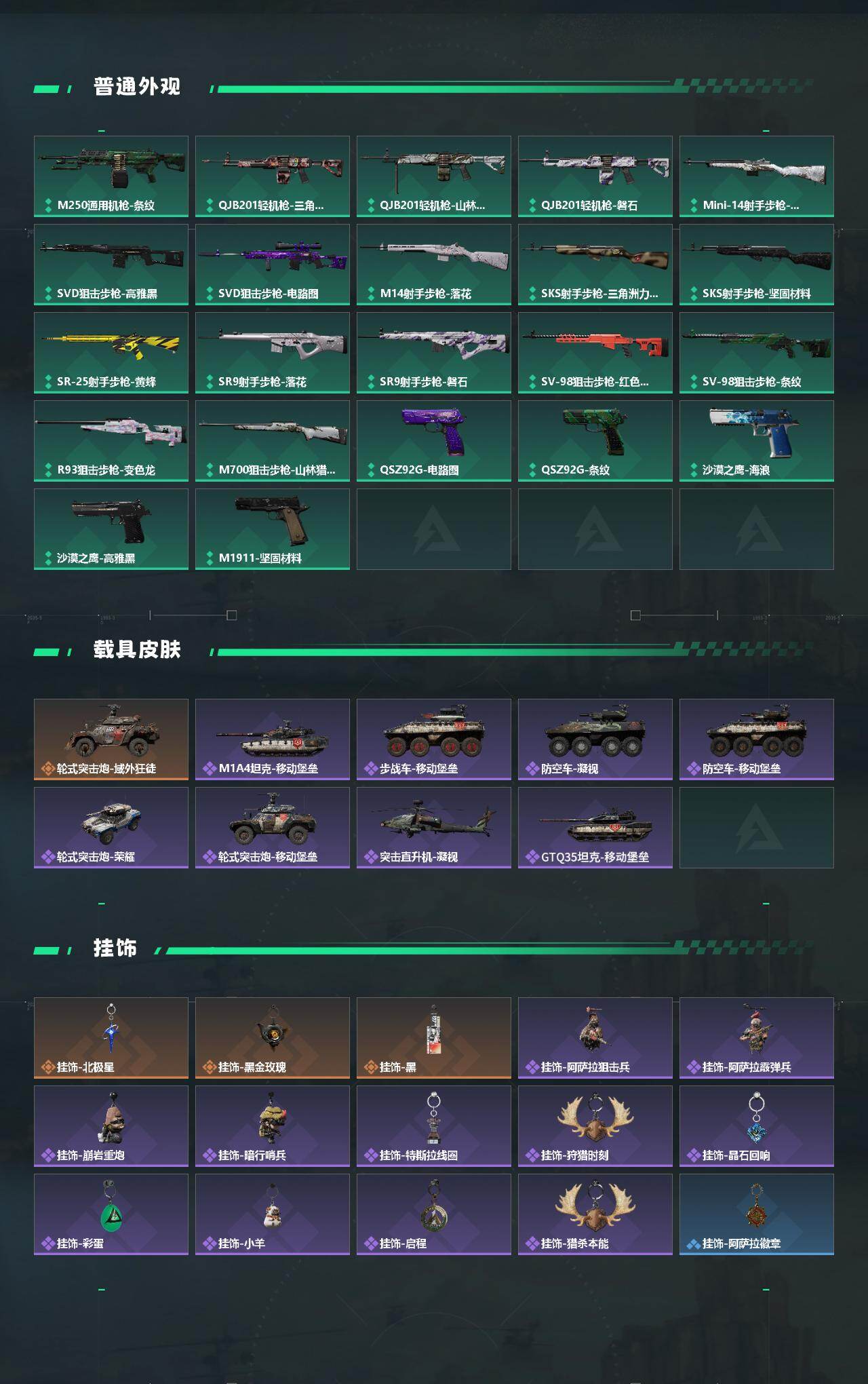Image resolution: width=868 pixels, height=1384 pixels.
Task: Choose the 突击直升机-凝视 helicopter skin
Action: tap(434, 828)
